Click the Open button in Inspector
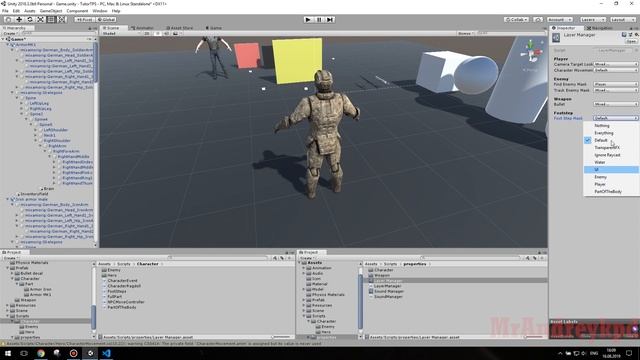The height and width of the screenshot is (360, 640). tap(631, 41)
